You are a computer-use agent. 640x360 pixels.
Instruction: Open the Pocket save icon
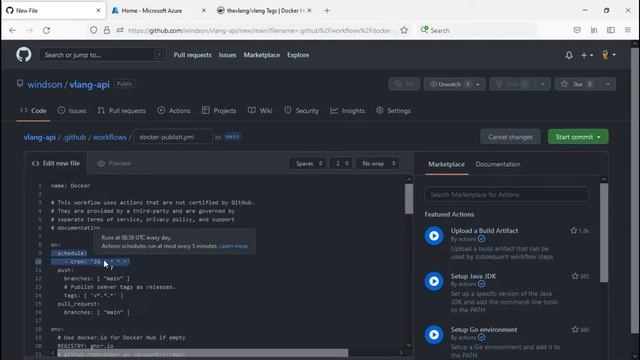click(577, 30)
